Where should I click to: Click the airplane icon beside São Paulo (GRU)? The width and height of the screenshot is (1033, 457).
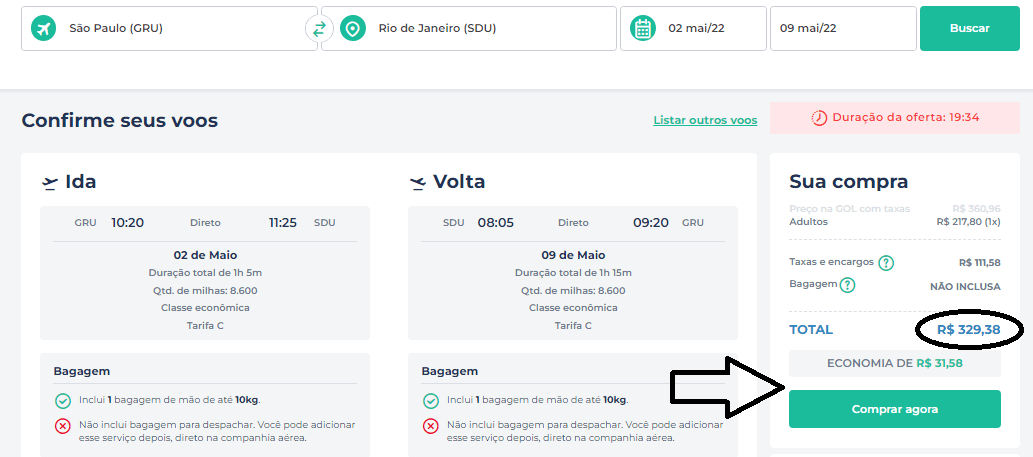[43, 28]
